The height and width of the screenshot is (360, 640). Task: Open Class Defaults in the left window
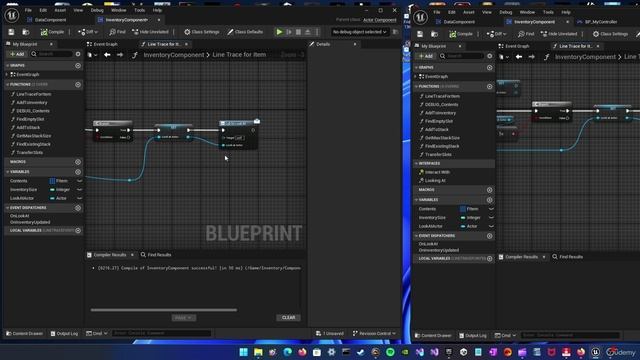(245, 32)
